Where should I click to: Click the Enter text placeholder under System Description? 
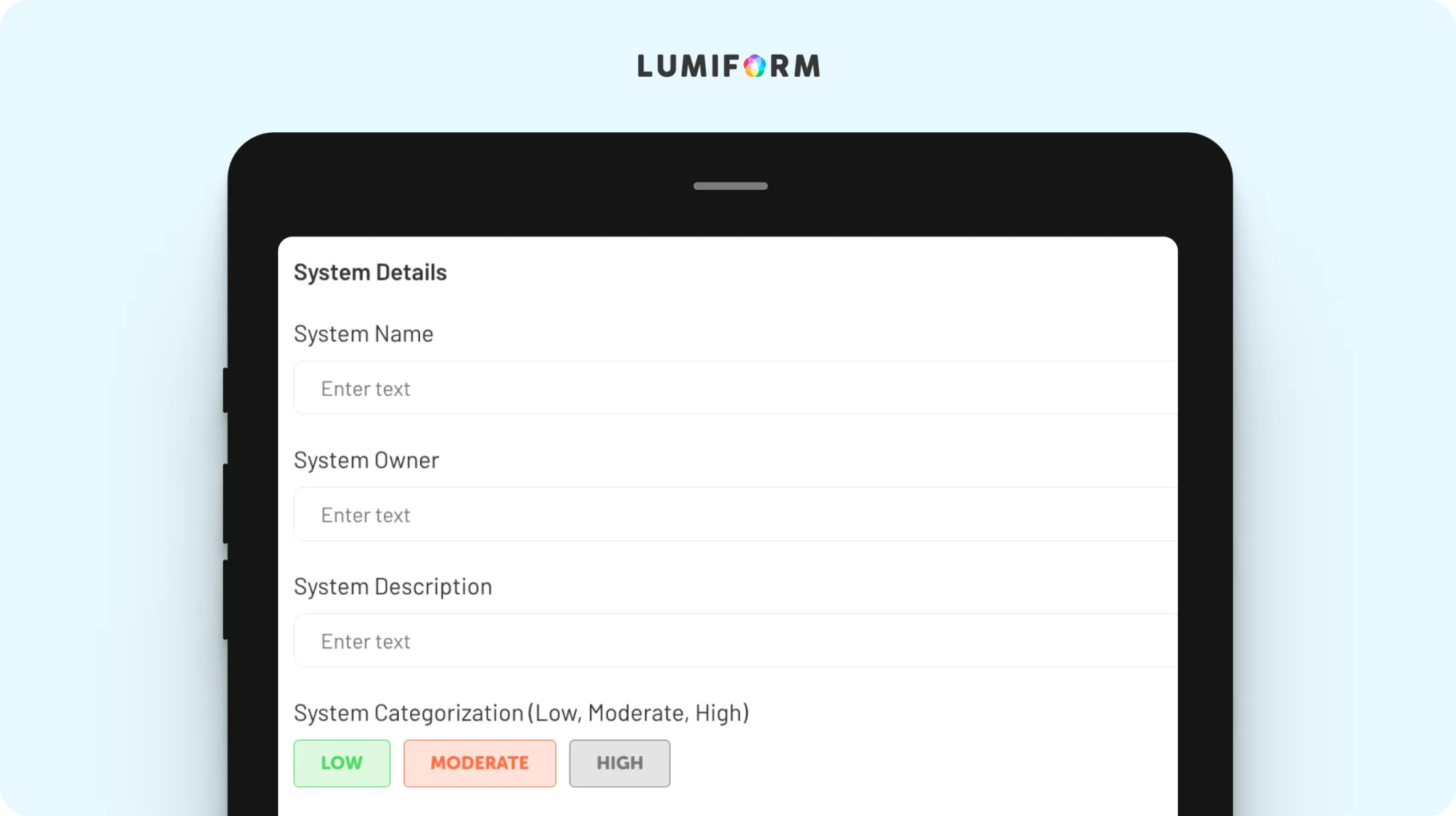[365, 642]
